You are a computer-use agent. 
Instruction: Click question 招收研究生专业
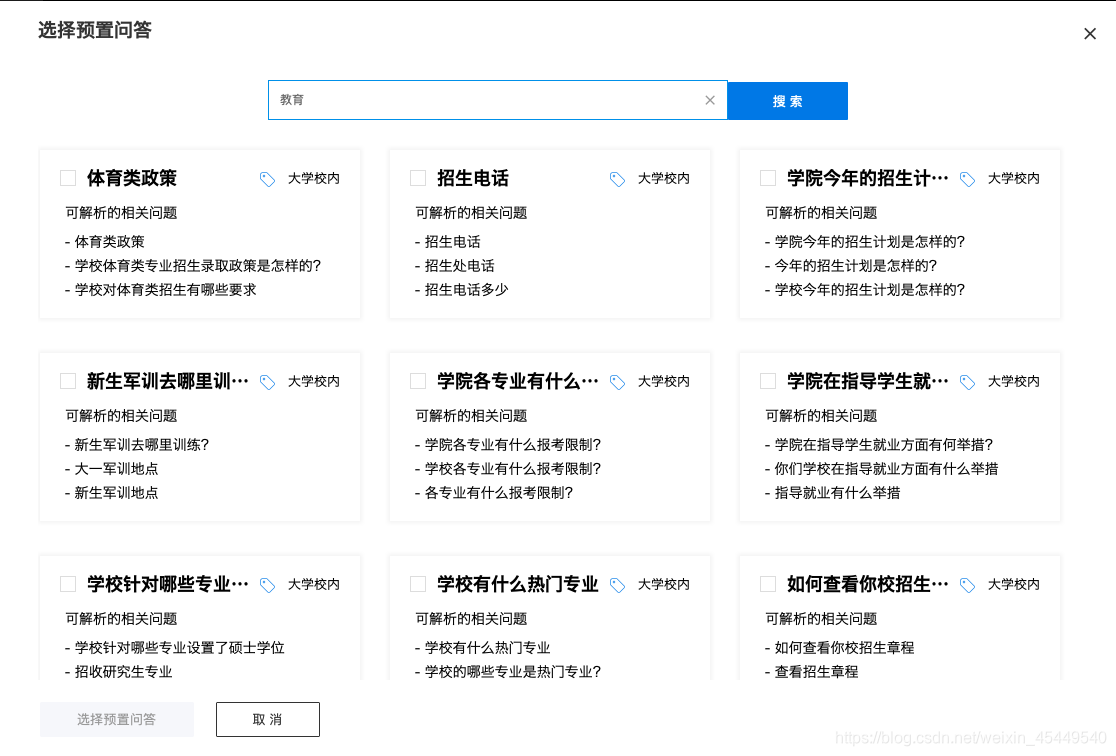123,671
